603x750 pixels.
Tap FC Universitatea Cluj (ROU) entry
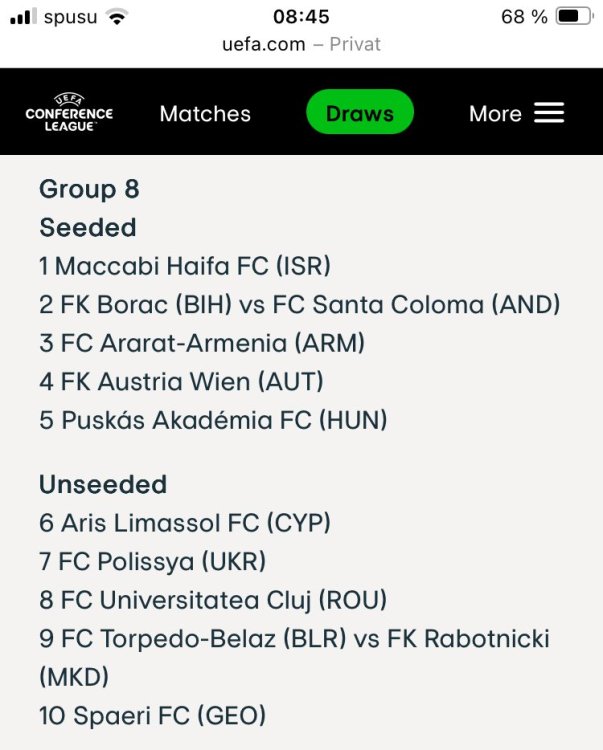click(213, 600)
